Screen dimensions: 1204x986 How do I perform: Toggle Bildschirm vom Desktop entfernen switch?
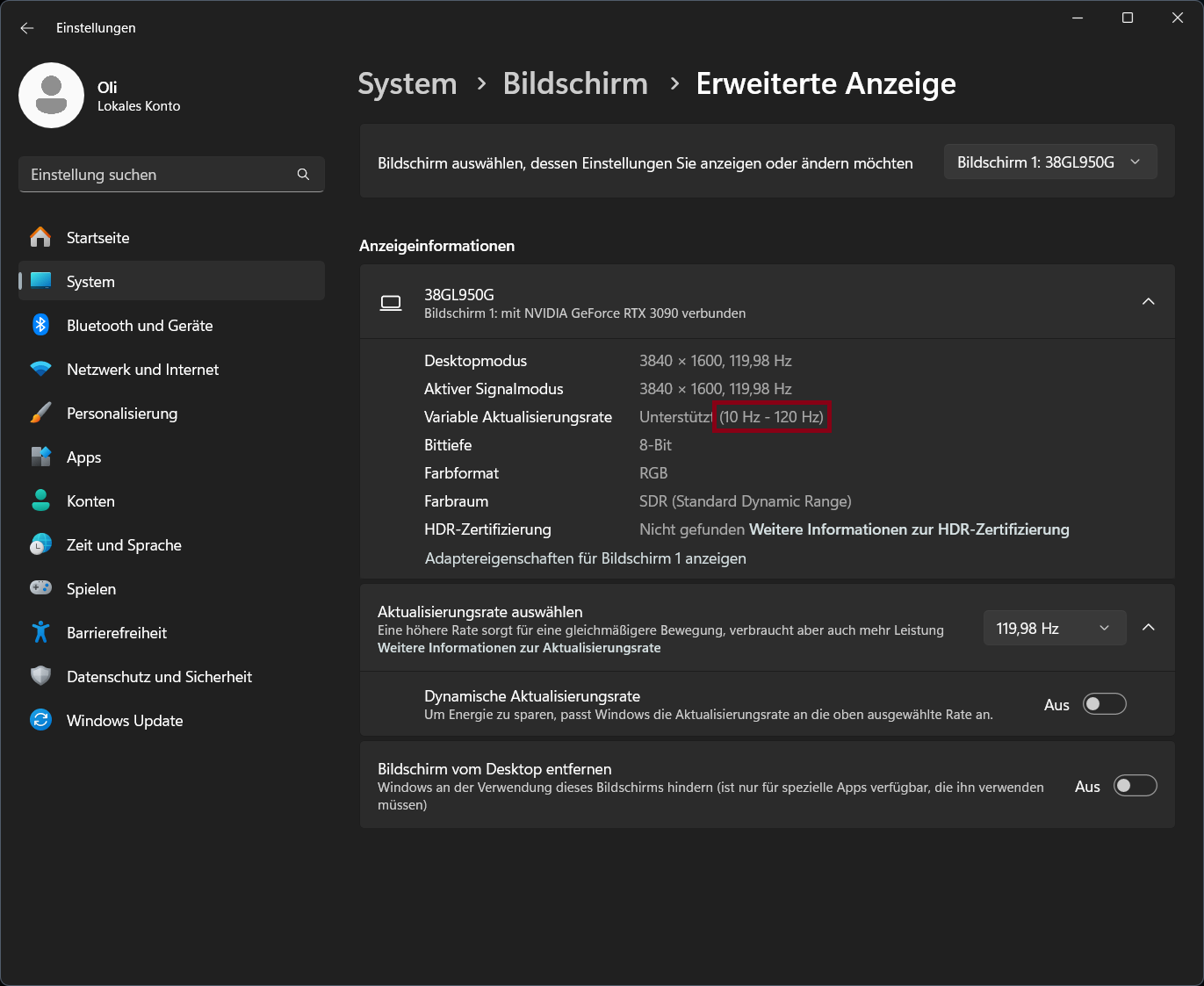pos(1136,786)
